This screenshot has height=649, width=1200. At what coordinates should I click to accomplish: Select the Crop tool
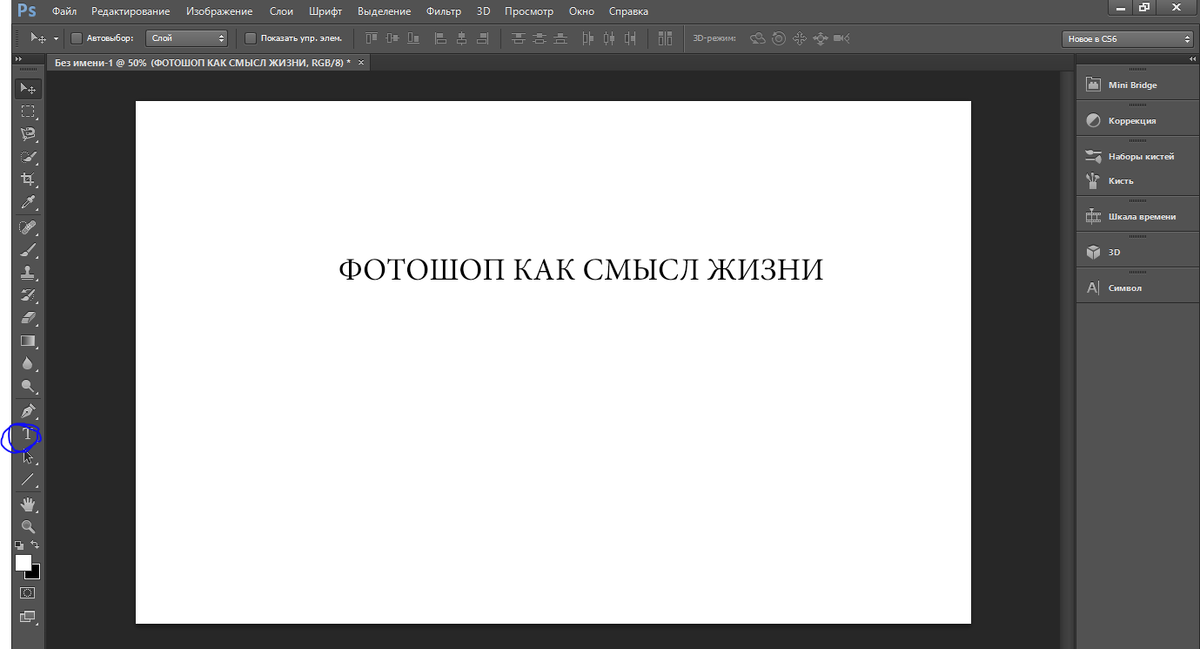[x=28, y=180]
